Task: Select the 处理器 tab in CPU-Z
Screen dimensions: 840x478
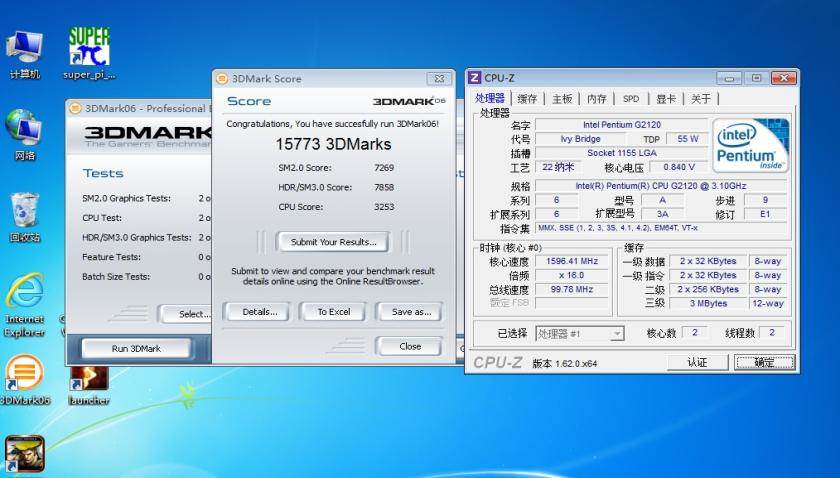Action: coord(490,98)
